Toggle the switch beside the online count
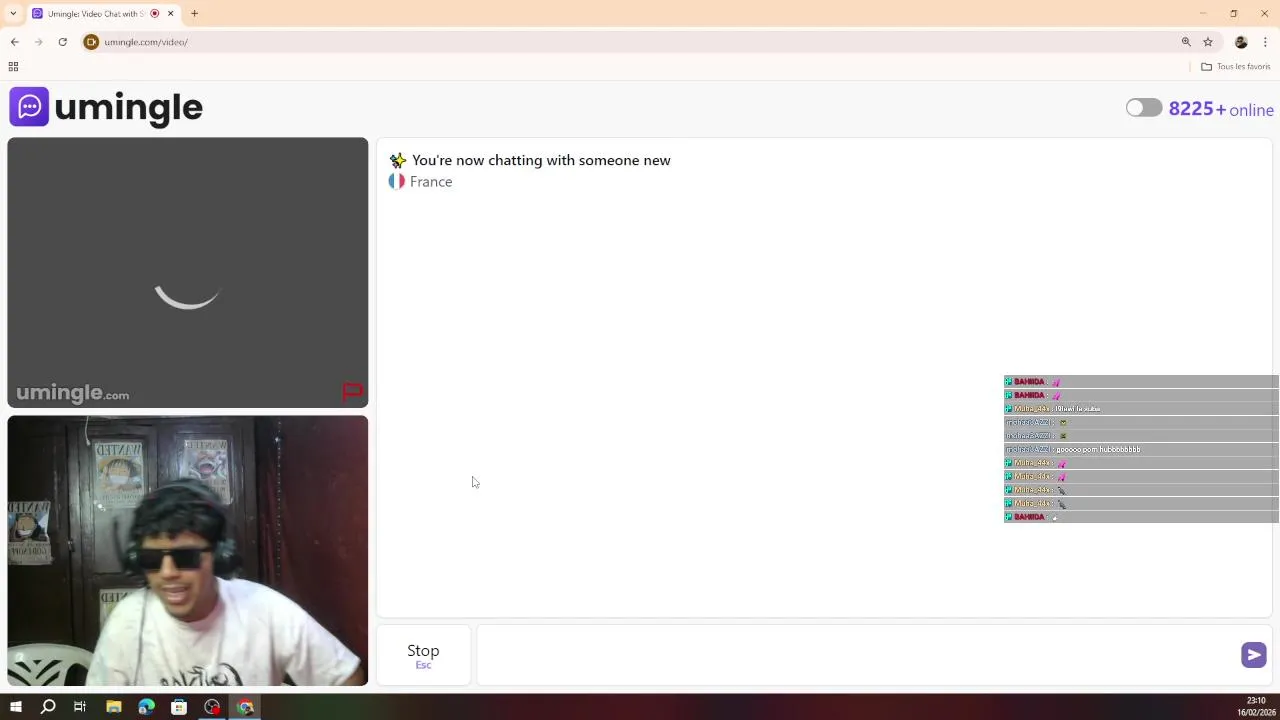The height and width of the screenshot is (720, 1280). coord(1144,108)
